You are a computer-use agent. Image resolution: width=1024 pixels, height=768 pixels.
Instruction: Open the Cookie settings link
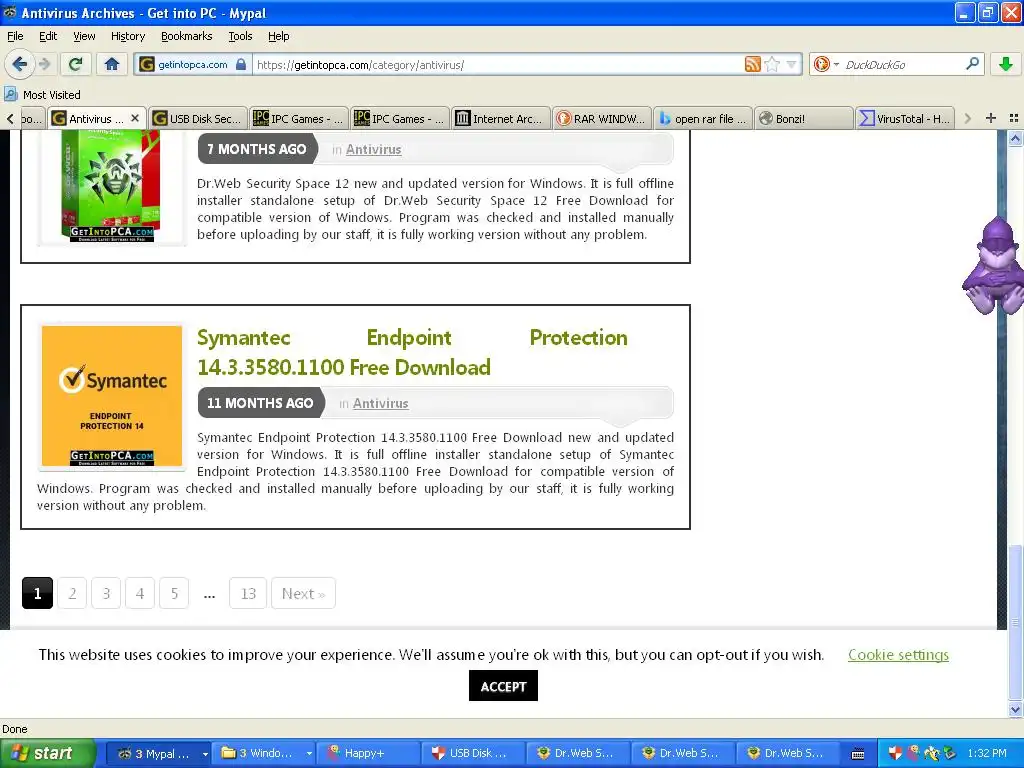(898, 654)
